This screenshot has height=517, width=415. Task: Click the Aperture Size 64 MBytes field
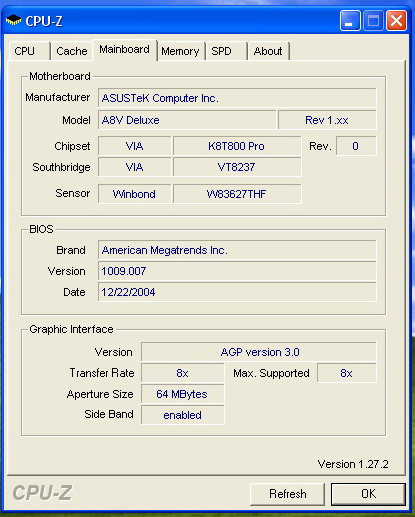tap(183, 394)
